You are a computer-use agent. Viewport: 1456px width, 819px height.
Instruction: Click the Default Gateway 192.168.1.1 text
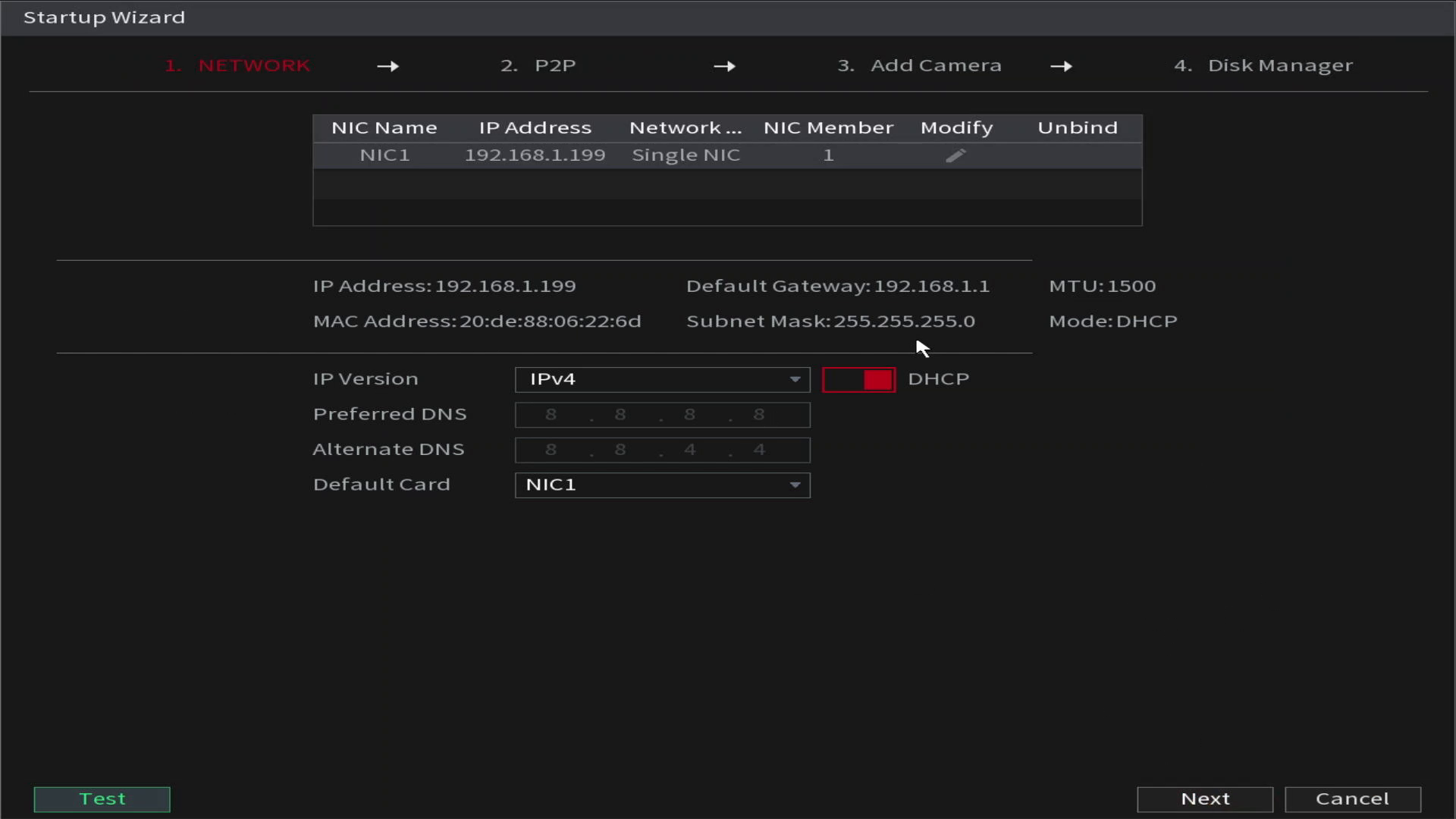point(838,287)
